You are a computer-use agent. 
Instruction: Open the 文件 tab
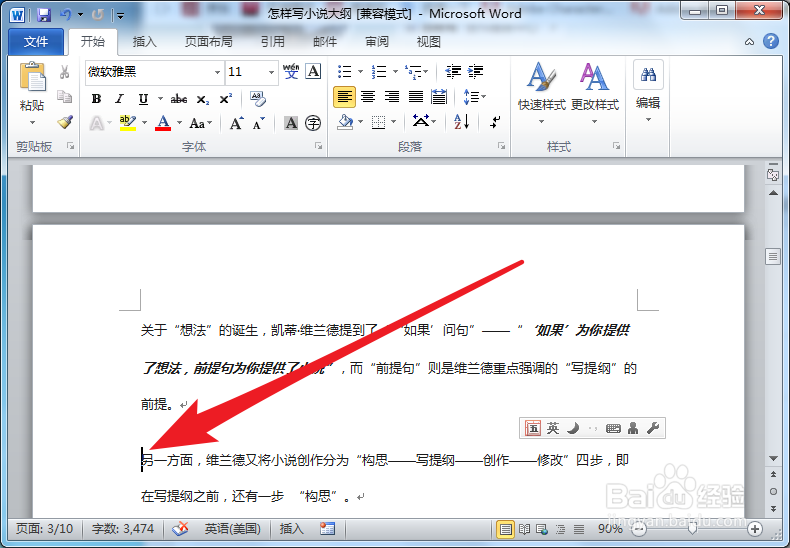(36, 42)
